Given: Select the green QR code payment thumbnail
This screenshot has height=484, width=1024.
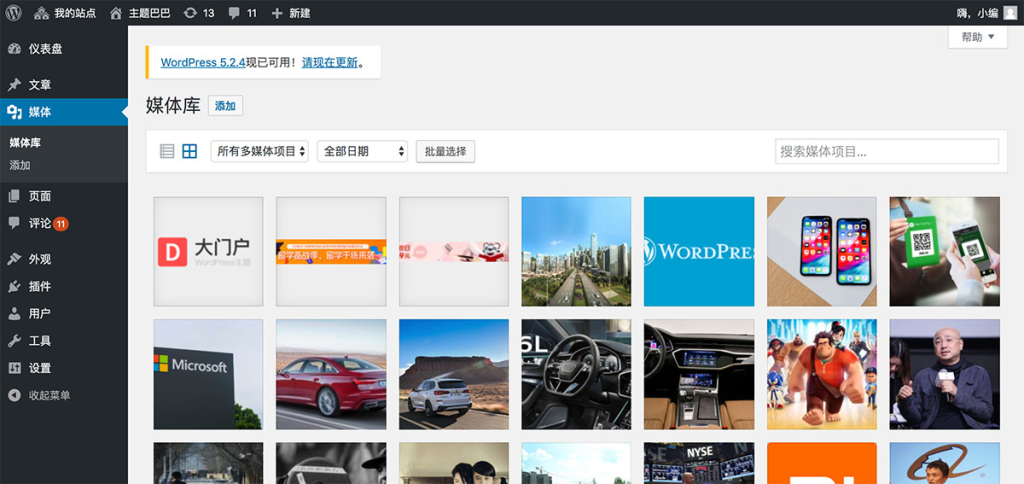Looking at the screenshot, I should coord(945,251).
